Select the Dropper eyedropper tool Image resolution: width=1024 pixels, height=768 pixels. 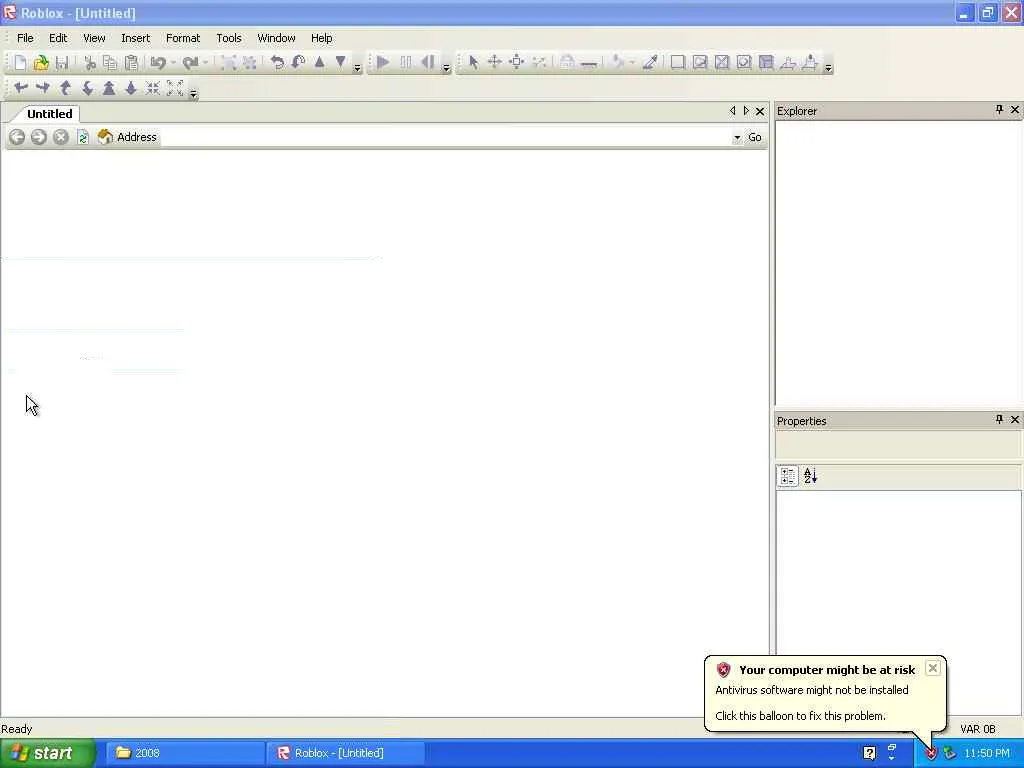click(650, 63)
